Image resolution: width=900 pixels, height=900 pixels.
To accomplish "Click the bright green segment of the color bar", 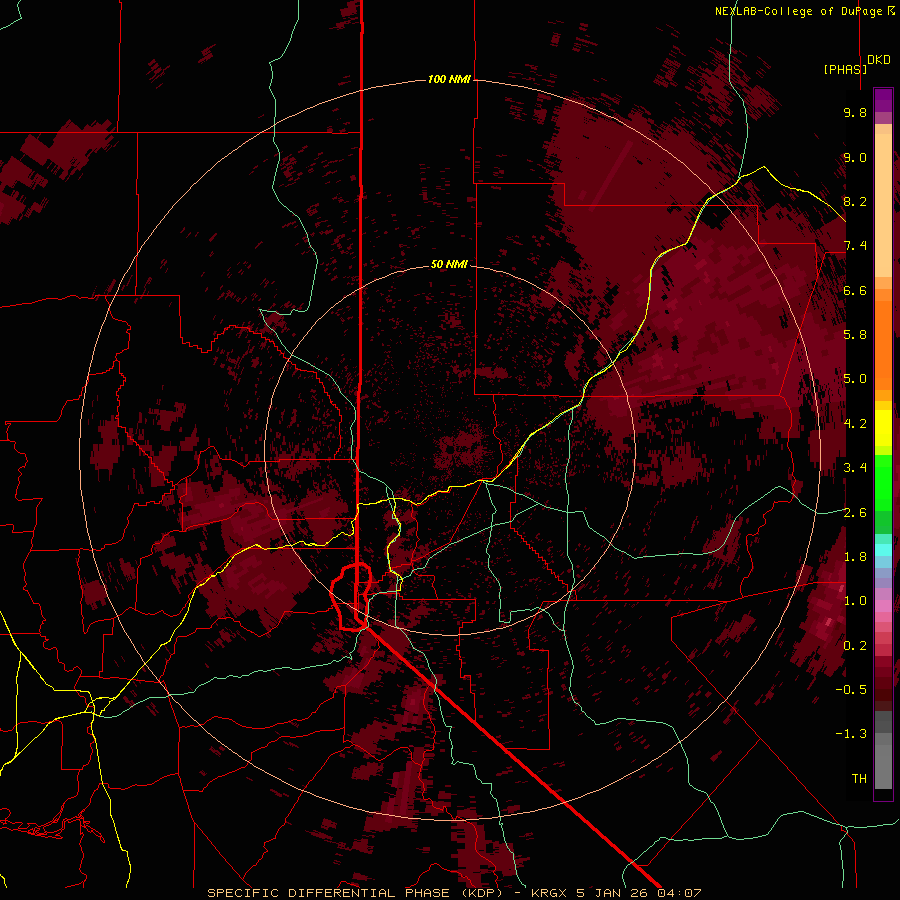I will coord(883,482).
